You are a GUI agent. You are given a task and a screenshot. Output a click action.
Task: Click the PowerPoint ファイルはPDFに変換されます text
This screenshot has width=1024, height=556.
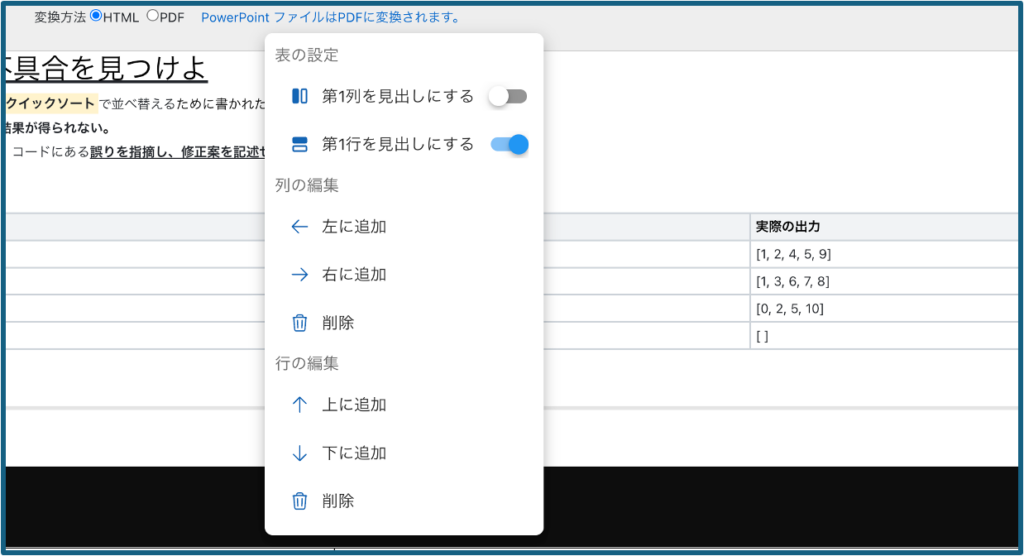click(330, 18)
